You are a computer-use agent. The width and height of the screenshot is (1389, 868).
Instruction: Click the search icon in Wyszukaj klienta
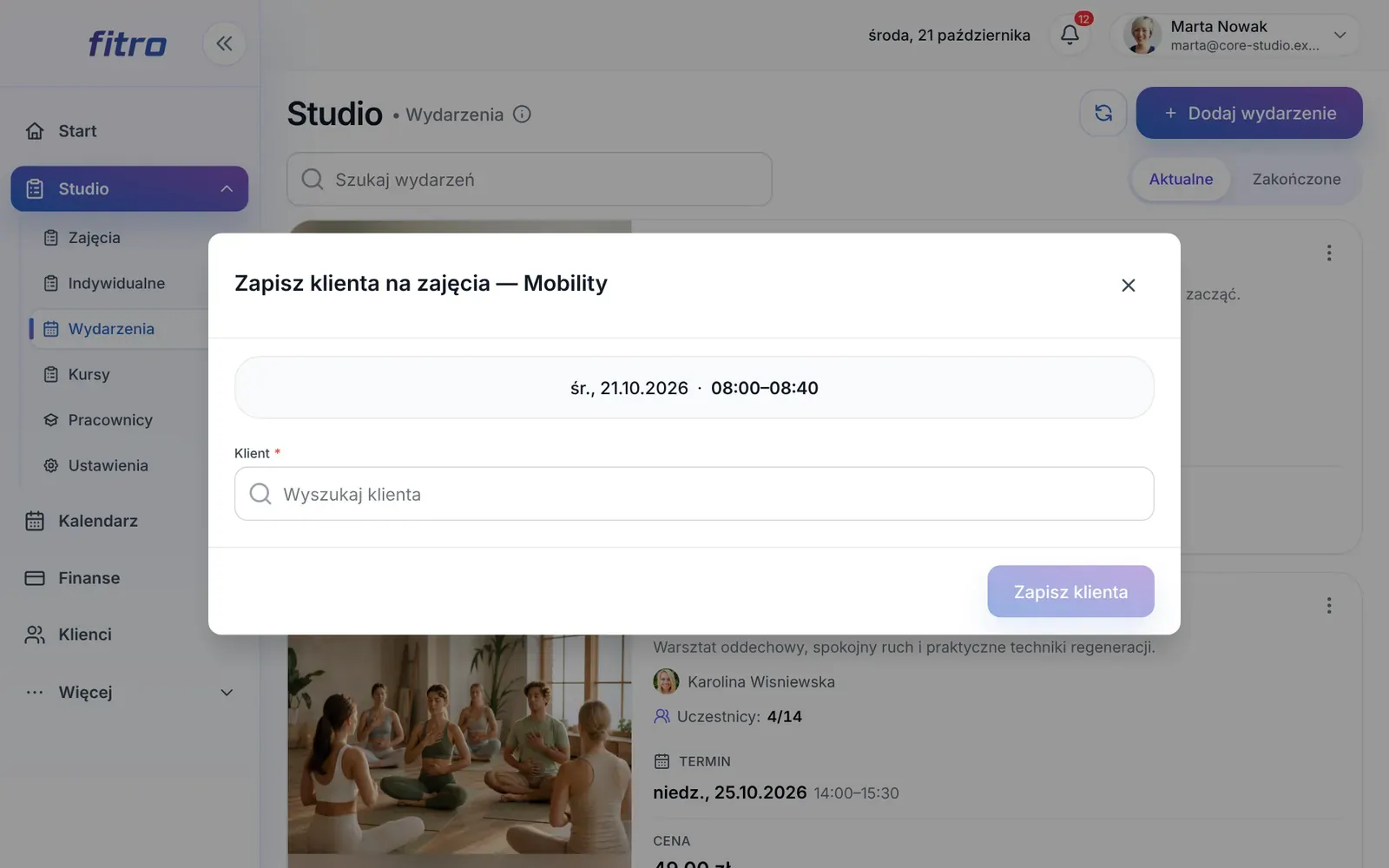click(x=260, y=494)
